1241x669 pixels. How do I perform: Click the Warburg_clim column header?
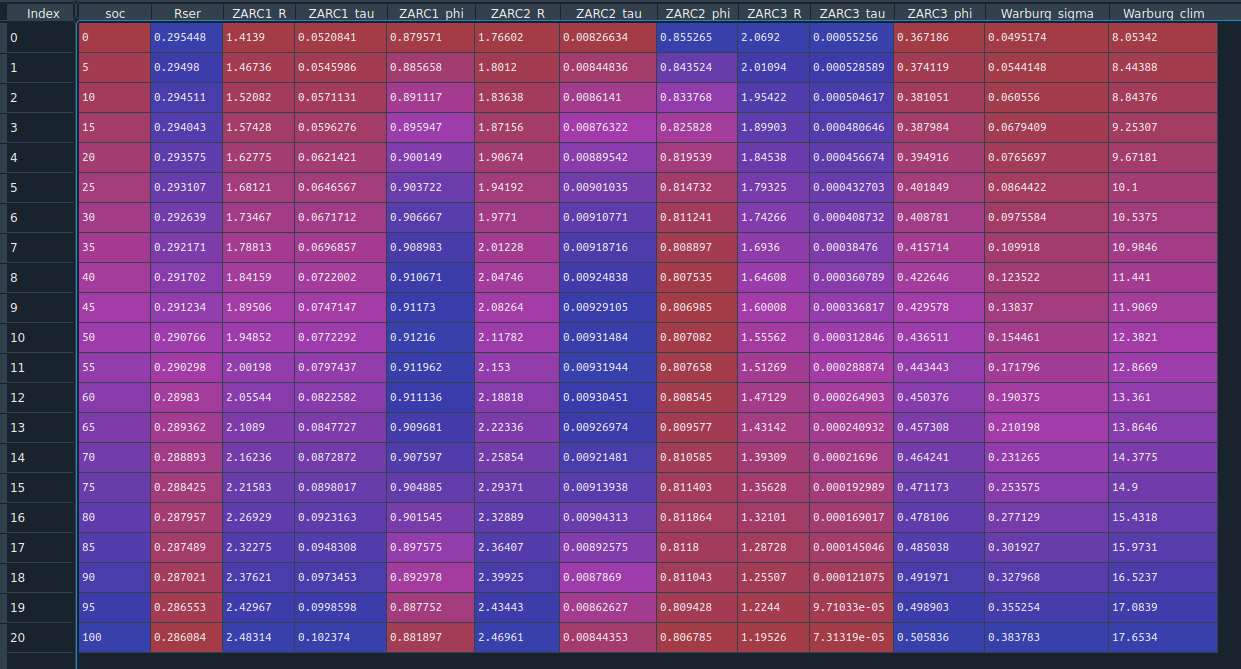(x=1163, y=14)
